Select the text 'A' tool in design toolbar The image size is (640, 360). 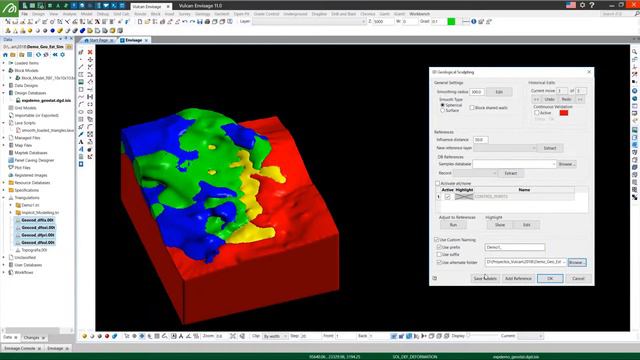(81, 142)
